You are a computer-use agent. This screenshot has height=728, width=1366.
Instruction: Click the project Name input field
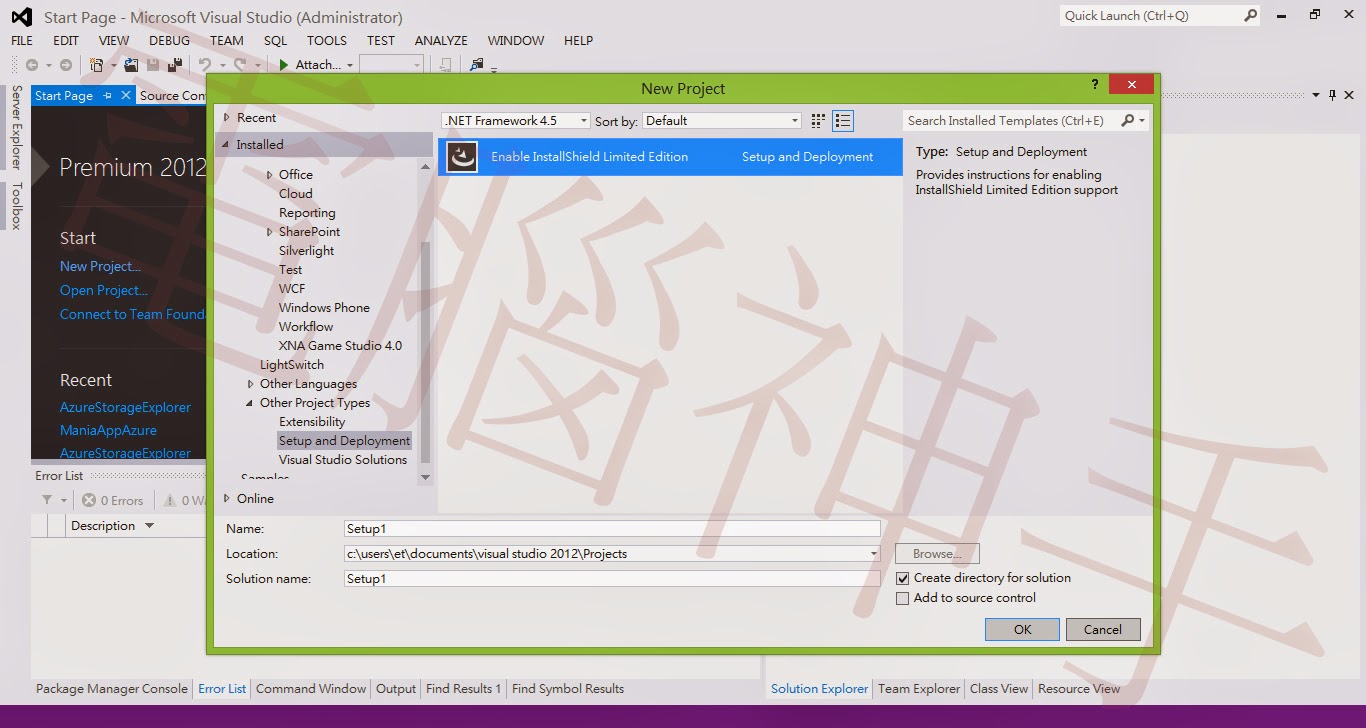pos(612,529)
